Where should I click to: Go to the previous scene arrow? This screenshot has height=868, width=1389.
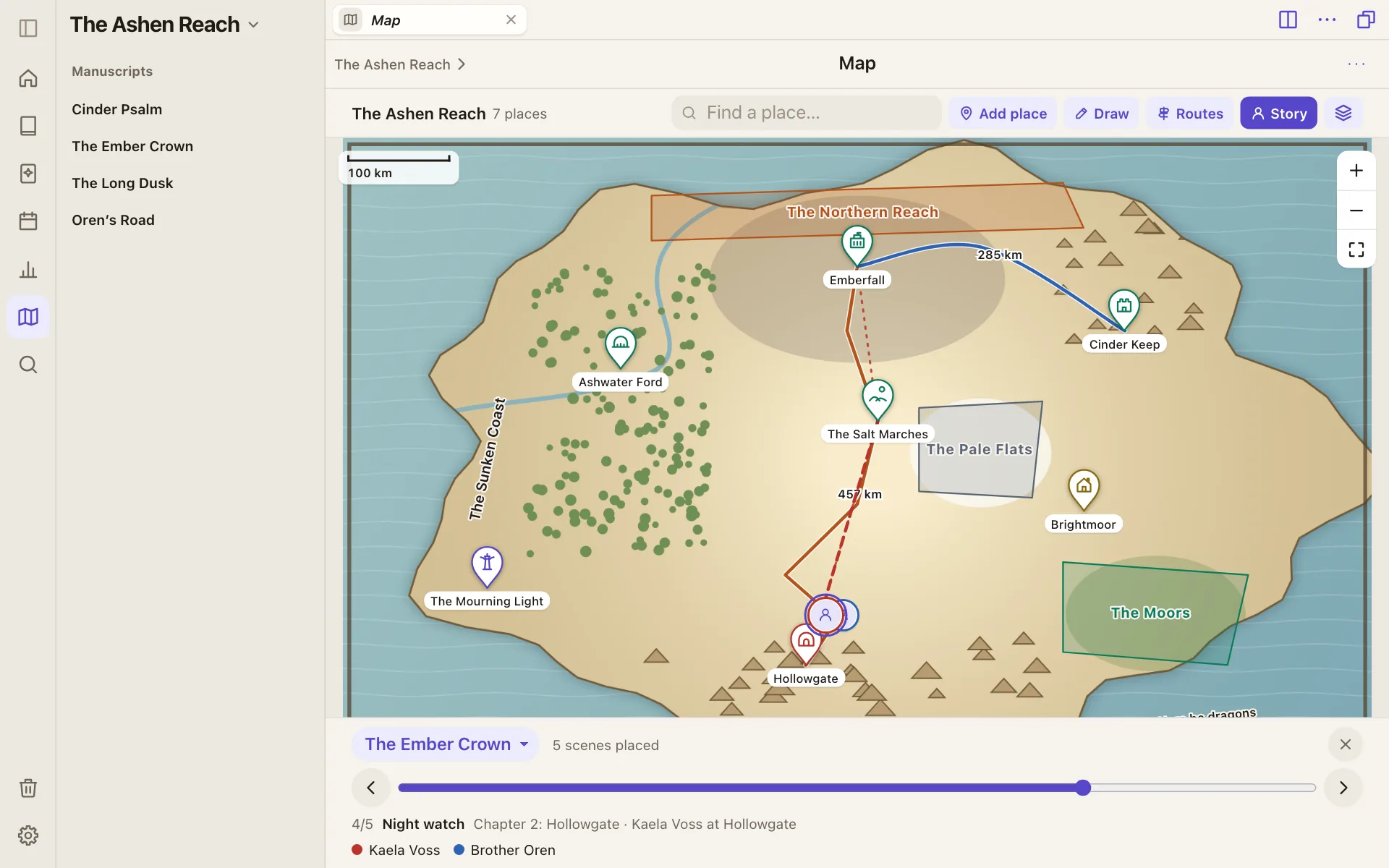(x=371, y=788)
